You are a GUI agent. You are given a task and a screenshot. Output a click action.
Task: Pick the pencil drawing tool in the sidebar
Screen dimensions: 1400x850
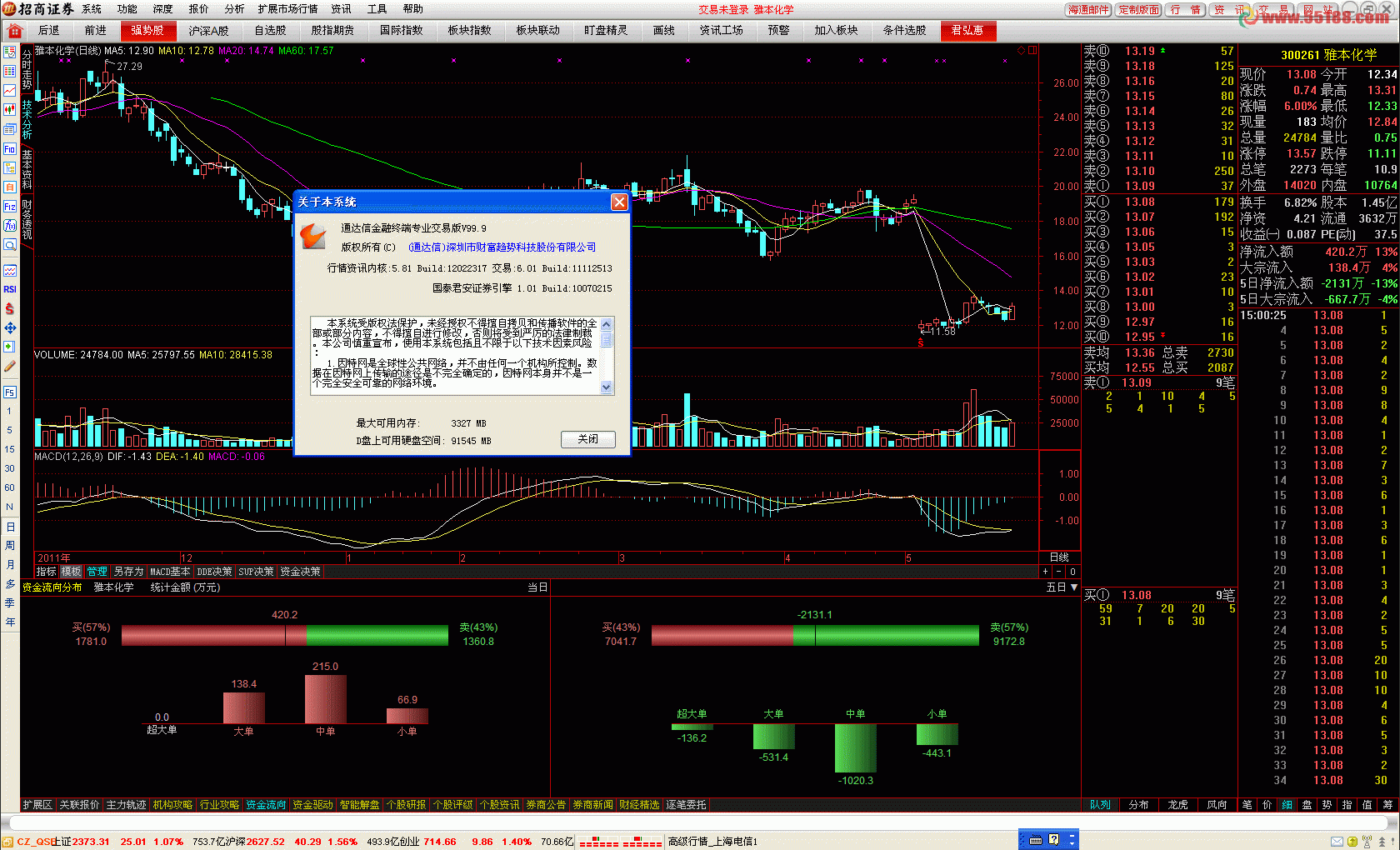click(x=10, y=366)
